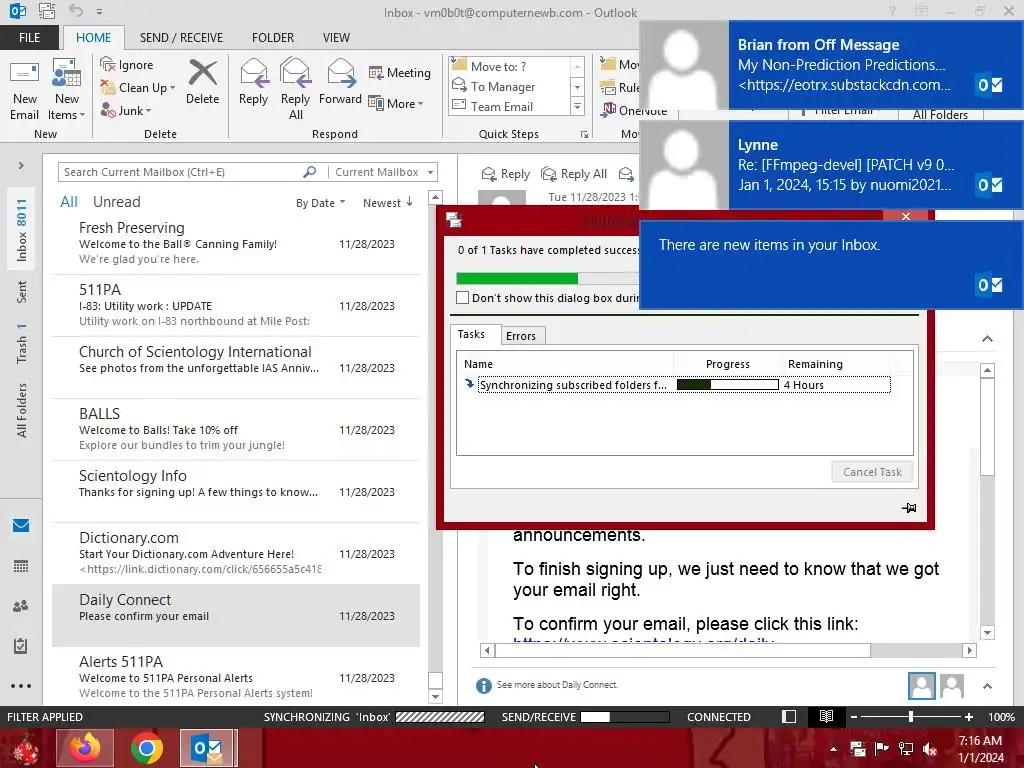Click the search magnifier icon
1024x768 pixels.
coord(310,172)
